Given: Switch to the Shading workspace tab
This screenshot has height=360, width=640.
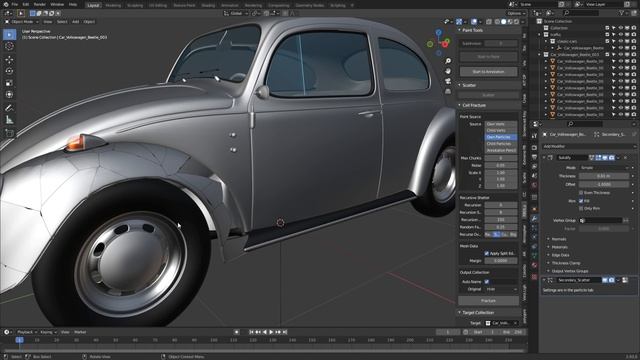Looking at the screenshot, I should tap(208, 5).
